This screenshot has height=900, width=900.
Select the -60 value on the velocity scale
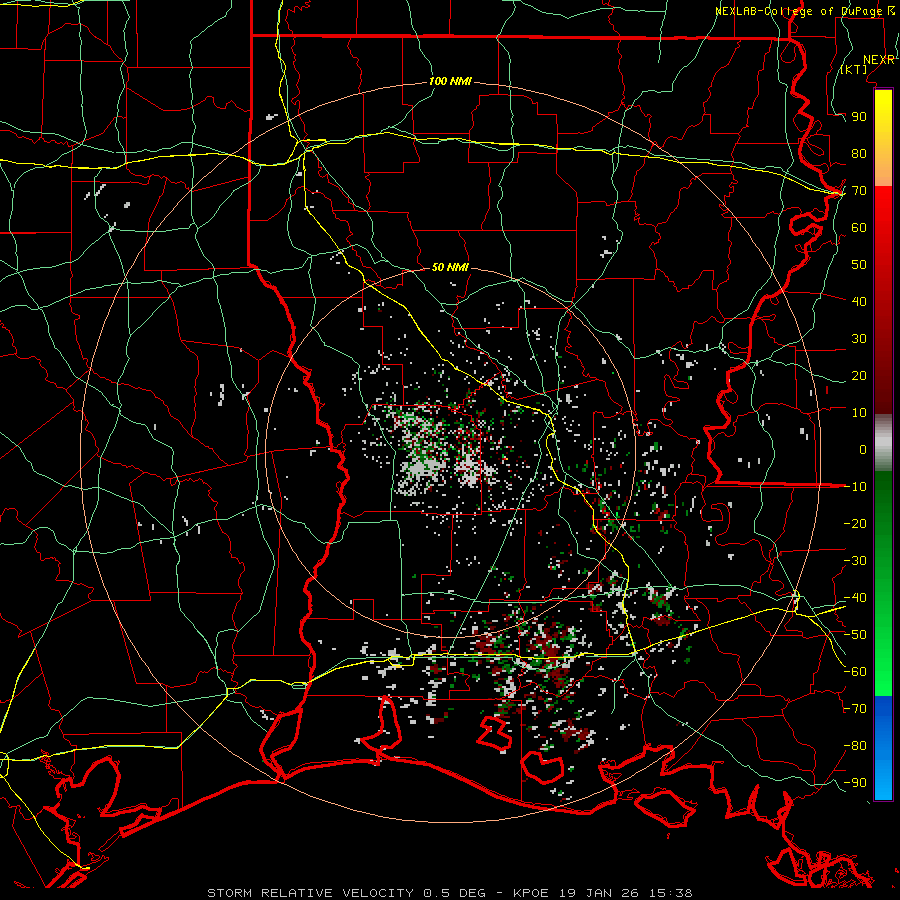click(x=855, y=672)
